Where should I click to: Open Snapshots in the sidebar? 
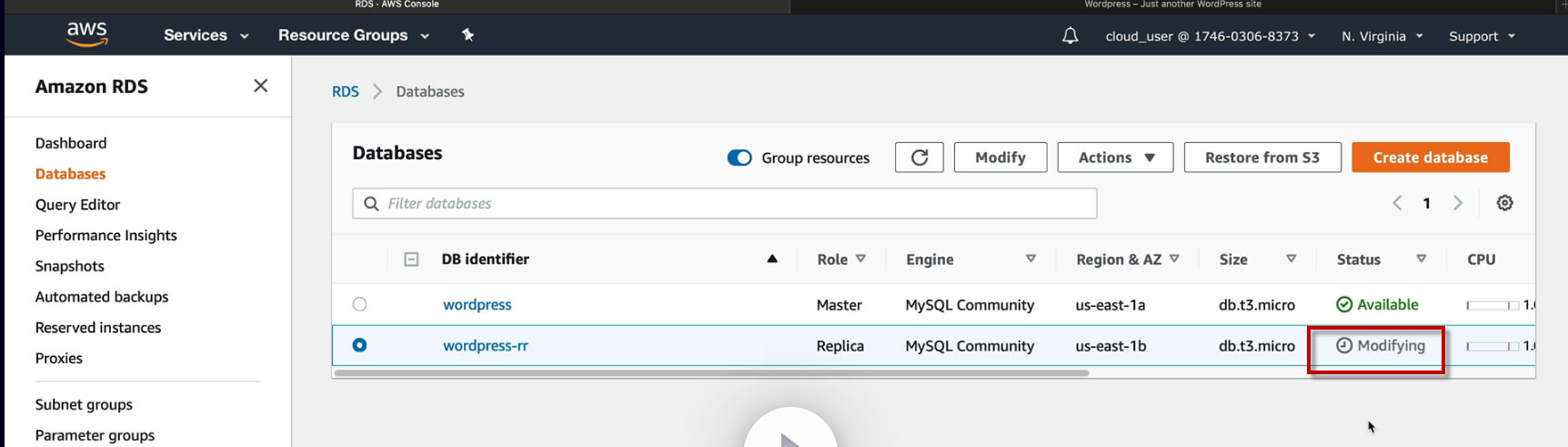click(x=70, y=266)
